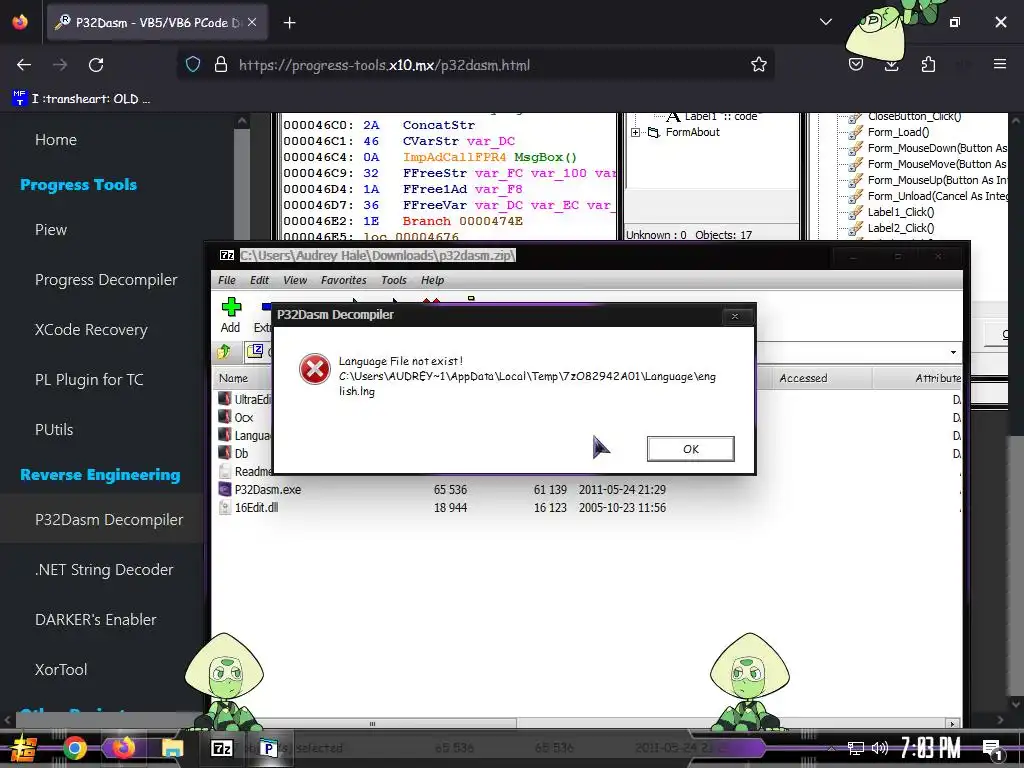1024x768 pixels.
Task: Select the P32Dasm.exe file icon
Action: point(225,490)
